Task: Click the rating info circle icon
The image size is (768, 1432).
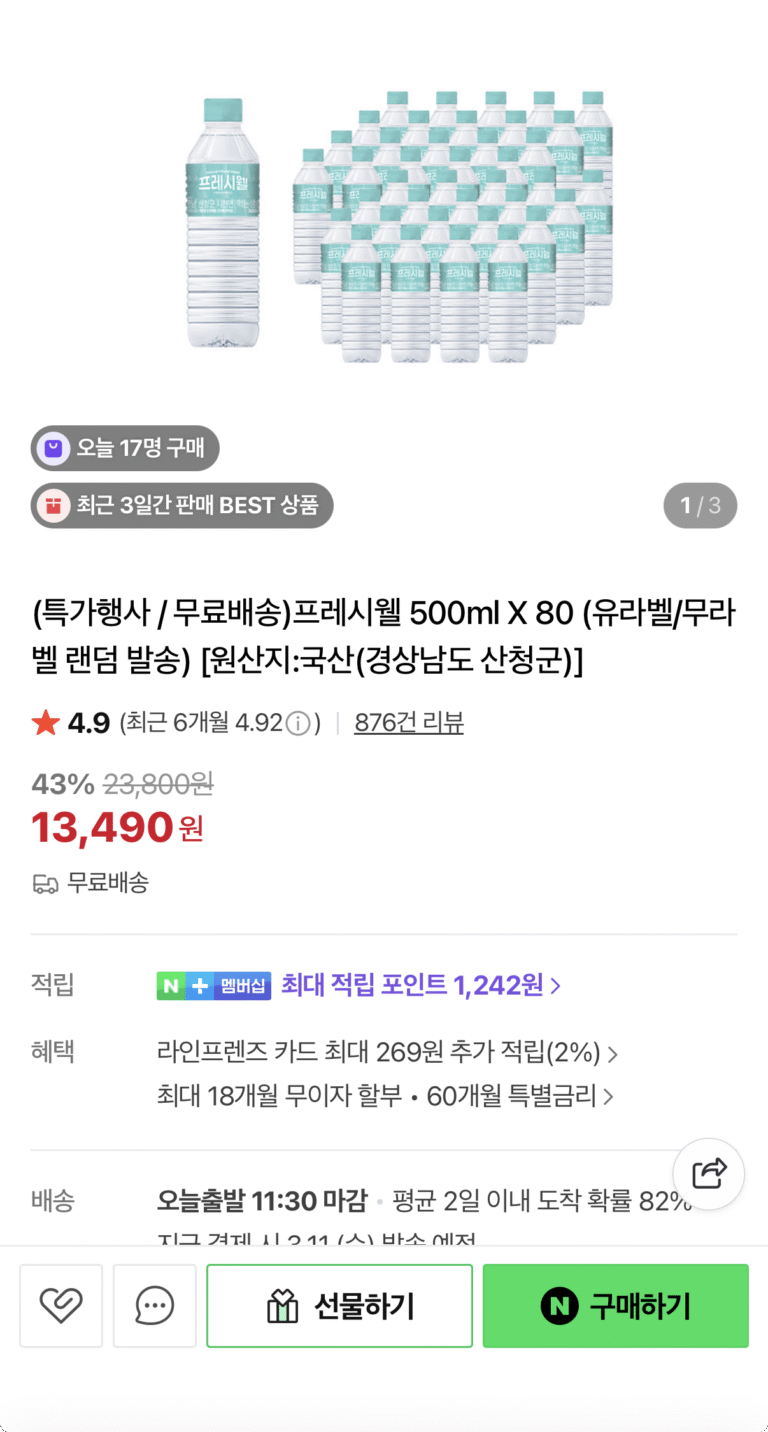Action: [x=298, y=724]
